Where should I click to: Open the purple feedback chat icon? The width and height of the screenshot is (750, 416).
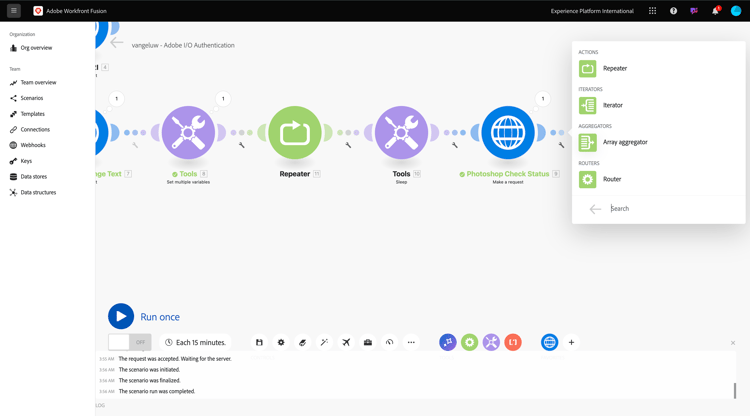pos(694,11)
